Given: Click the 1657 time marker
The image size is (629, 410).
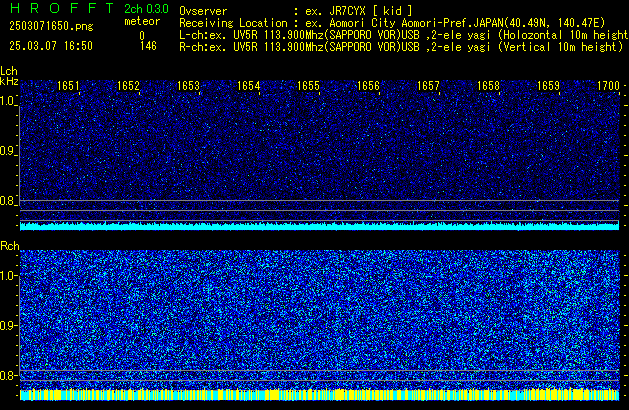Looking at the screenshot, I should click(x=428, y=86).
